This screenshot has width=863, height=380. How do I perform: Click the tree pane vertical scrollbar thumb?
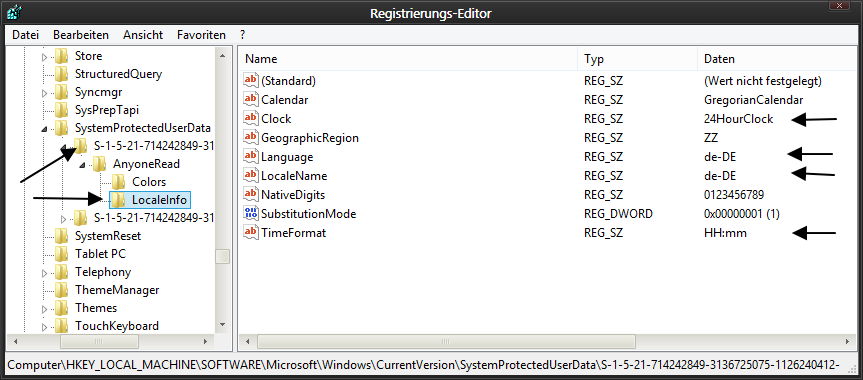(222, 257)
